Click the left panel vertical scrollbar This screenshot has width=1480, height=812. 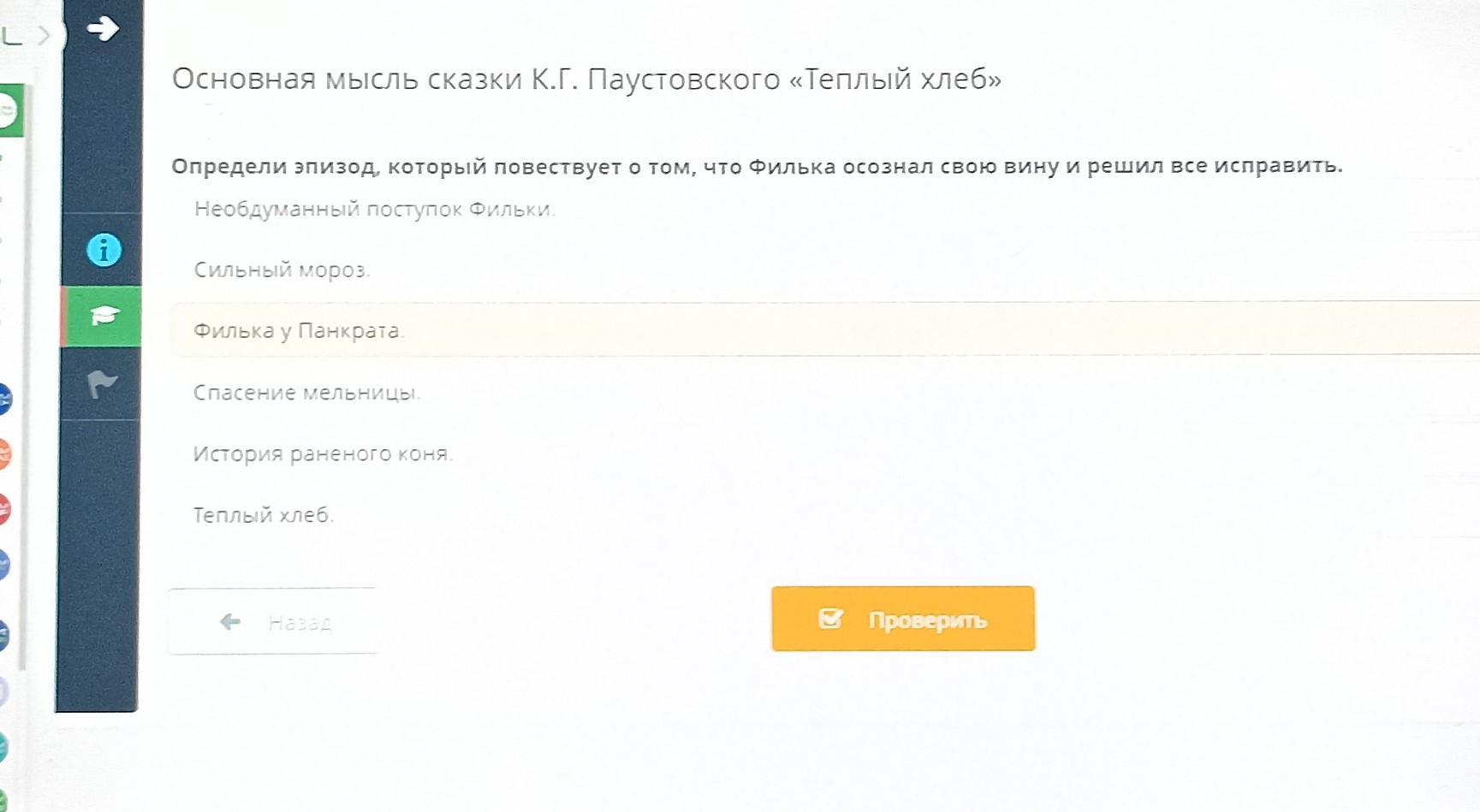tap(23, 376)
